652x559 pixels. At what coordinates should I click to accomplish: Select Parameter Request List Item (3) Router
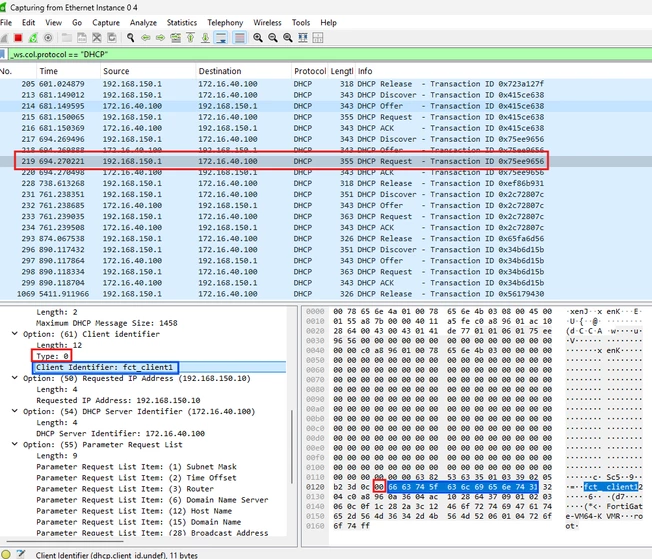[125, 489]
